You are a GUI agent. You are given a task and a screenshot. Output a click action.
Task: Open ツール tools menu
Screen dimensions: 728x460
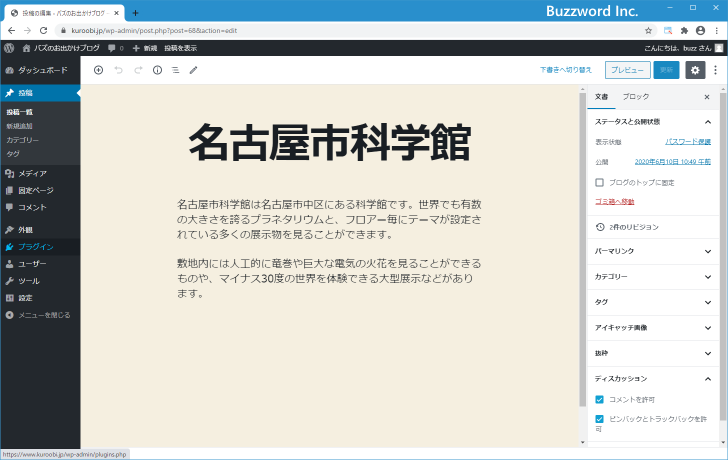coord(40,281)
